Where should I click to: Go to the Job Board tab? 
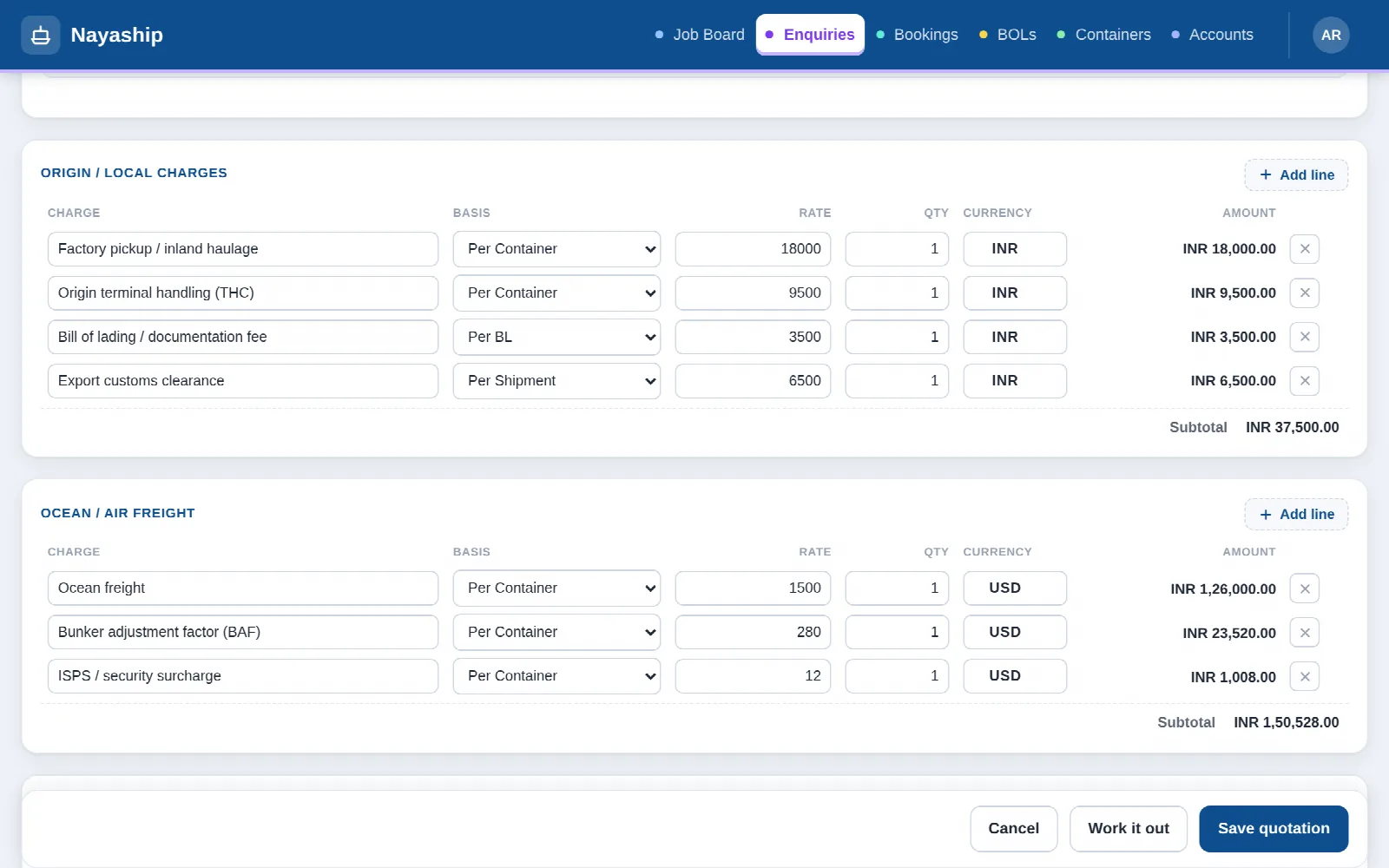tap(700, 35)
